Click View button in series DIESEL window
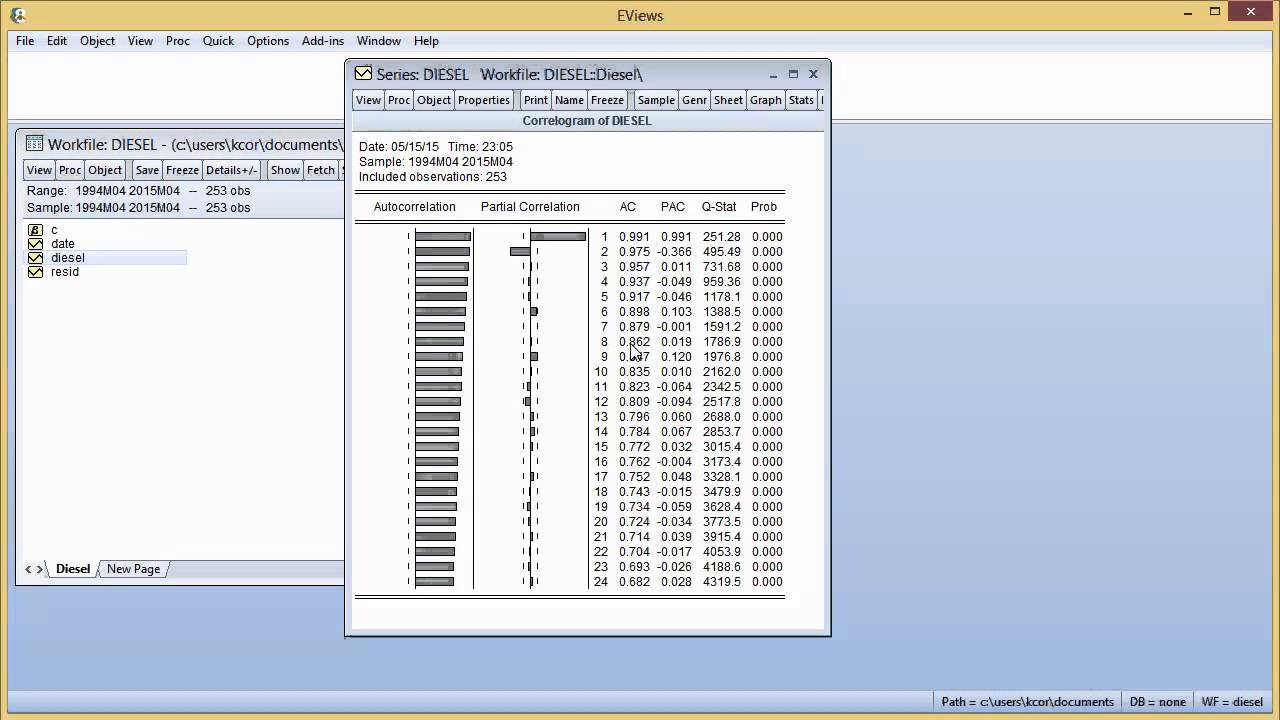1280x720 pixels. click(x=368, y=100)
